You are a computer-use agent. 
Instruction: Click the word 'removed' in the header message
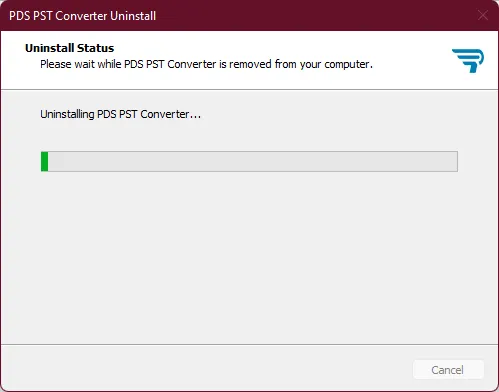pyautogui.click(x=250, y=64)
